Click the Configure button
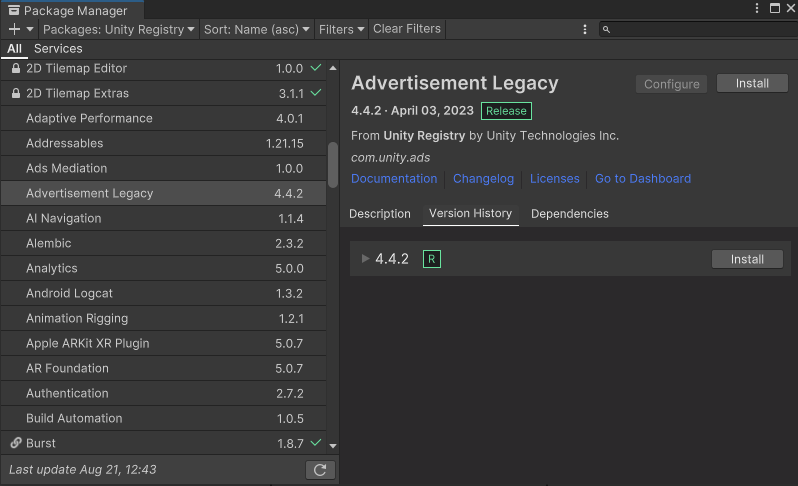This screenshot has width=798, height=486. point(671,84)
